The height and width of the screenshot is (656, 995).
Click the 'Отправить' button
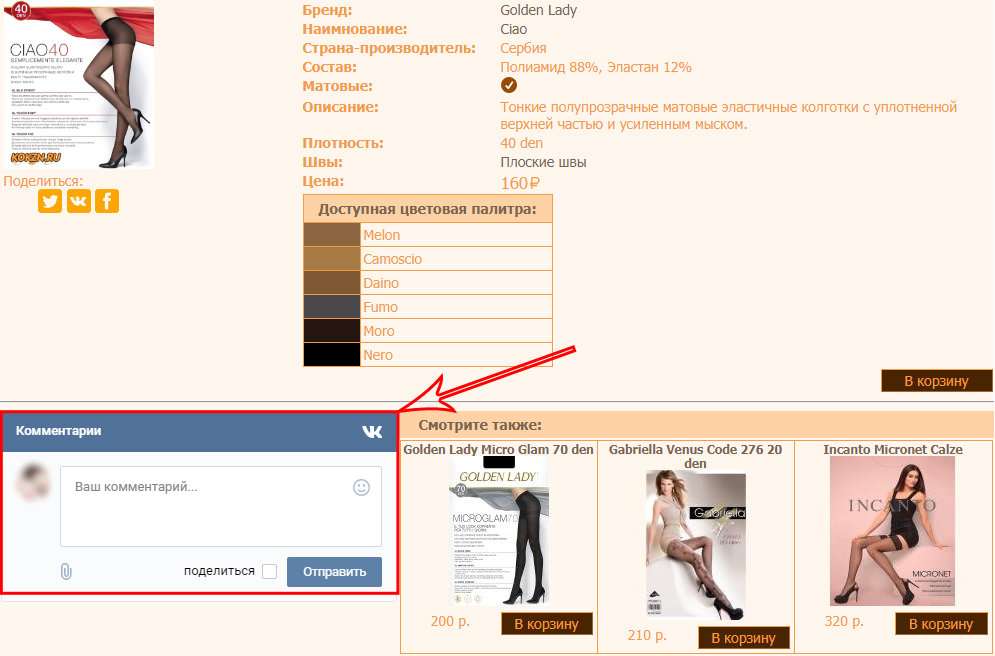click(334, 572)
